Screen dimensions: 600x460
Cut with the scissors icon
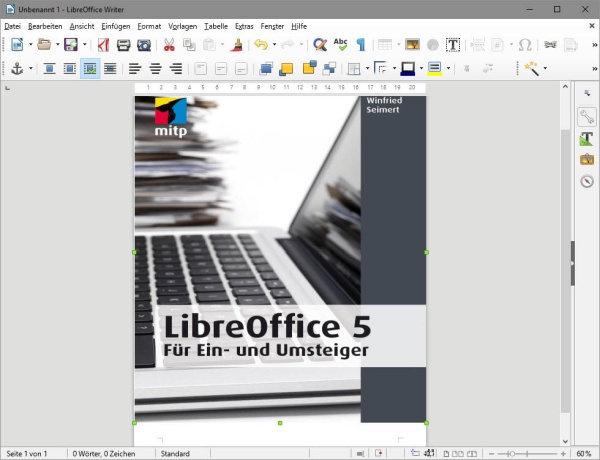tap(169, 45)
